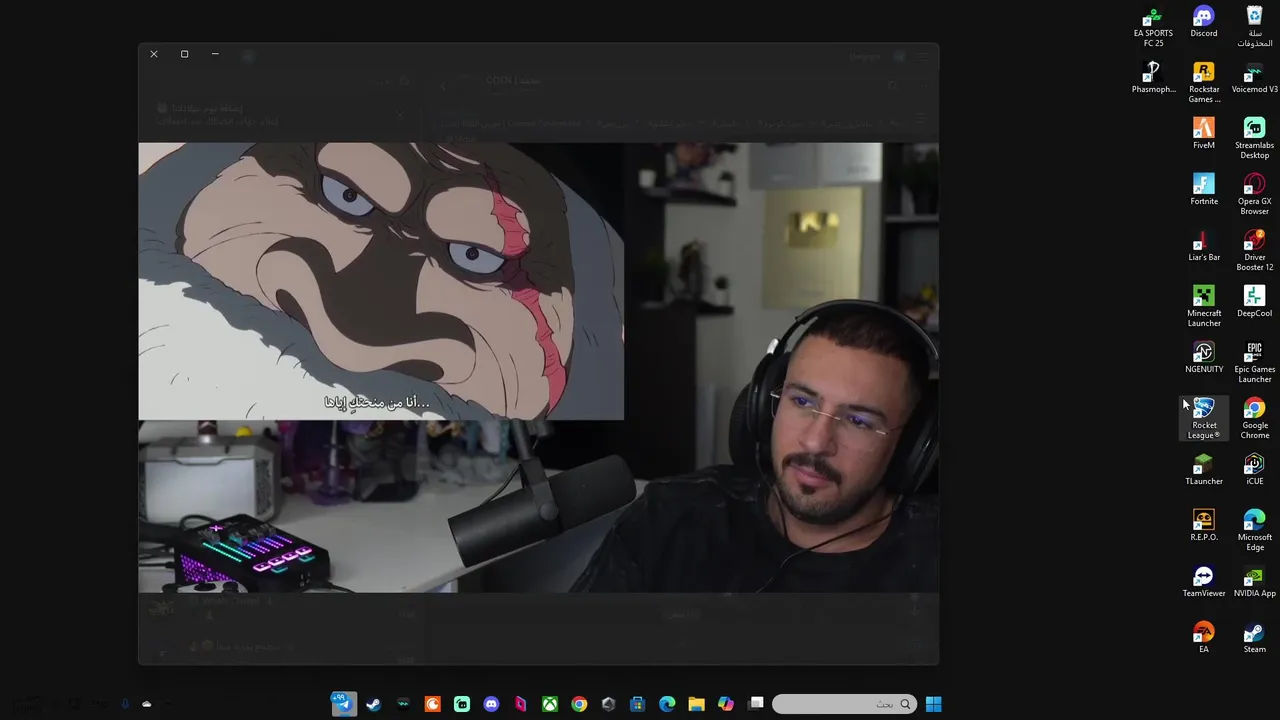Minimize the media viewer window
Viewport: 1280px width, 720px height.
pyautogui.click(x=215, y=54)
